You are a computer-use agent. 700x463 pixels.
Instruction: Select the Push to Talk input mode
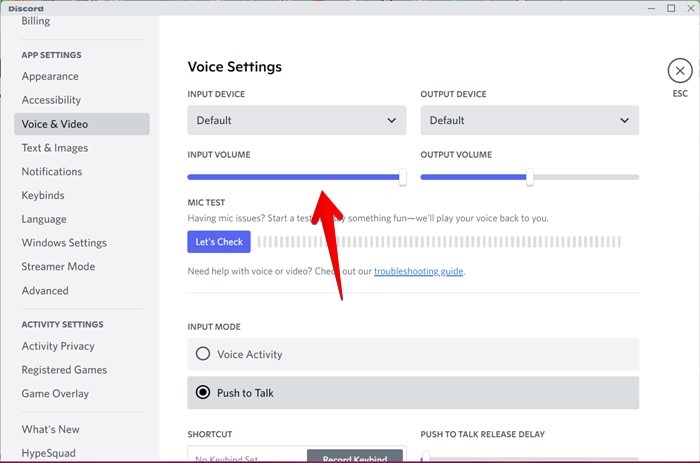tap(413, 393)
